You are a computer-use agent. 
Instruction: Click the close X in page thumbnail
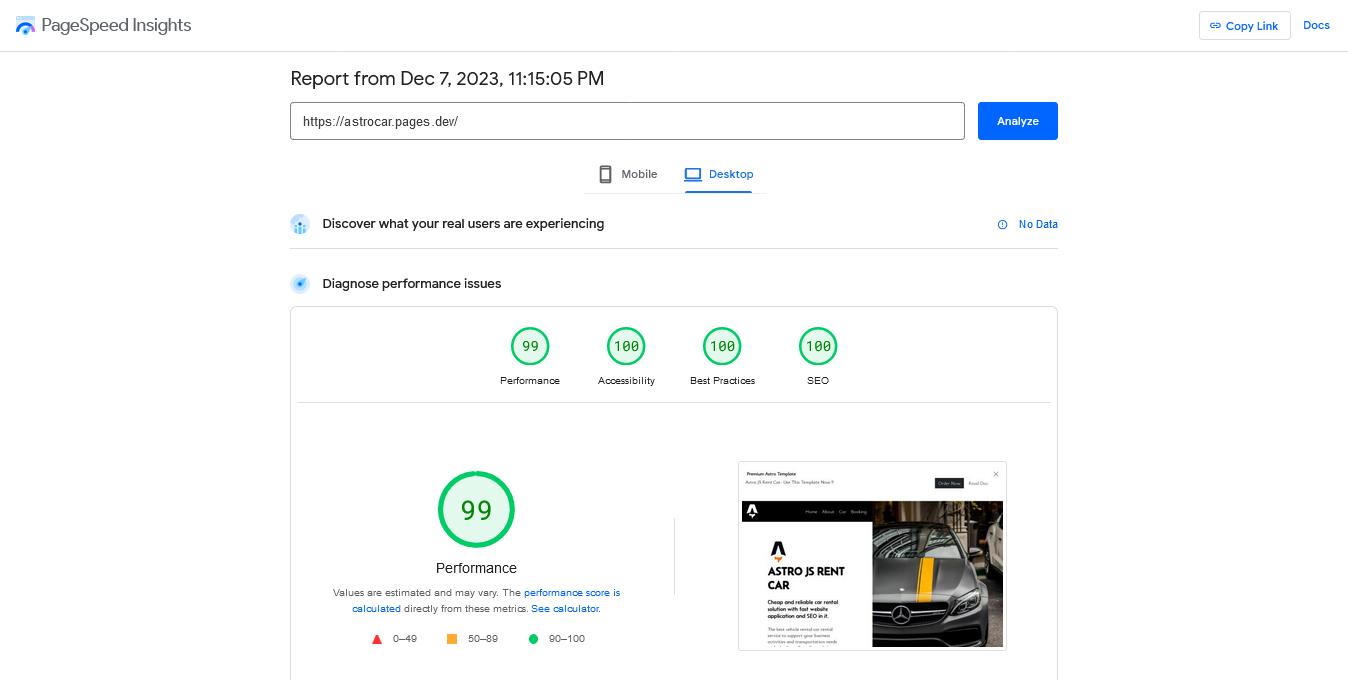(996, 474)
